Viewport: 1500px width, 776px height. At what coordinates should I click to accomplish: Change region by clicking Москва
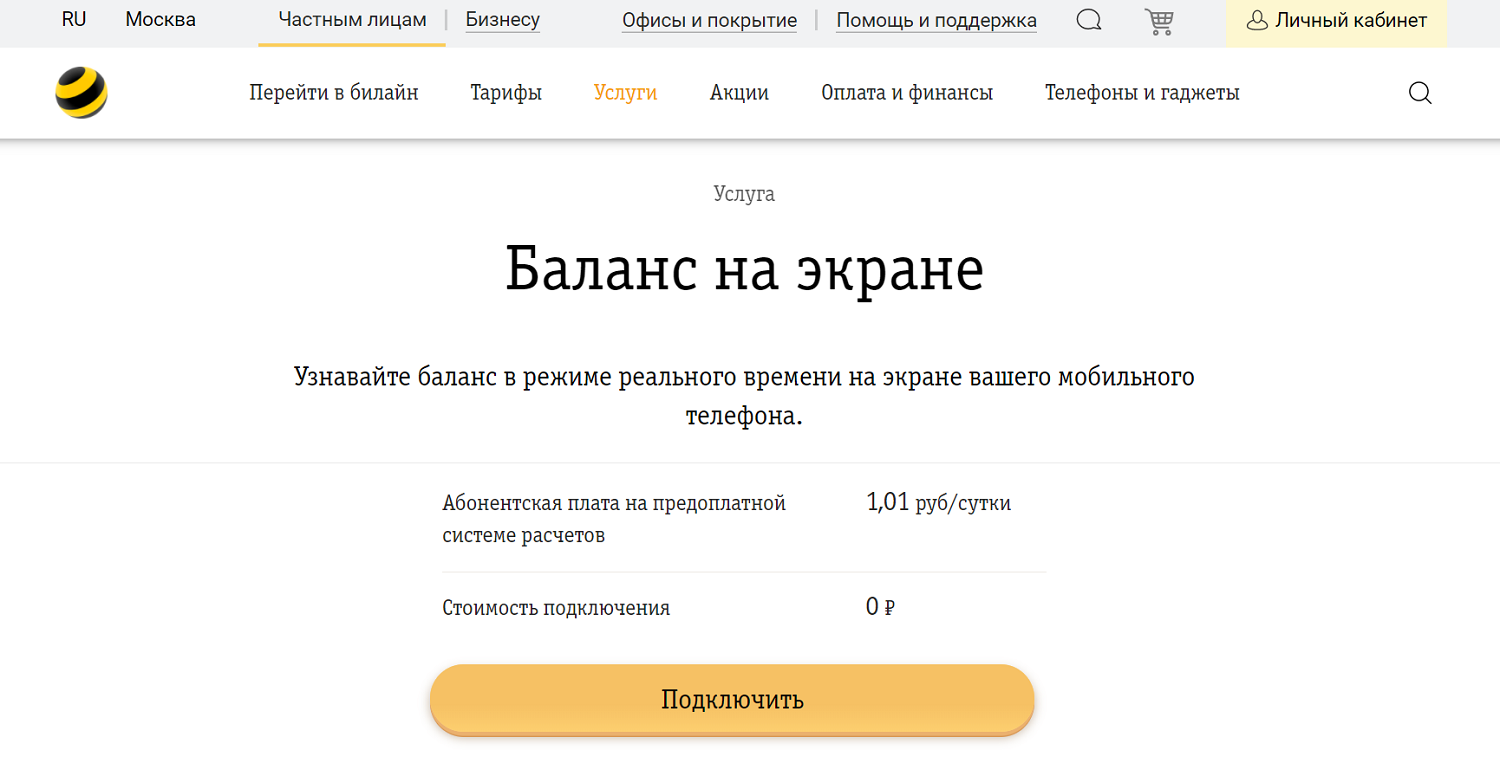coord(160,19)
